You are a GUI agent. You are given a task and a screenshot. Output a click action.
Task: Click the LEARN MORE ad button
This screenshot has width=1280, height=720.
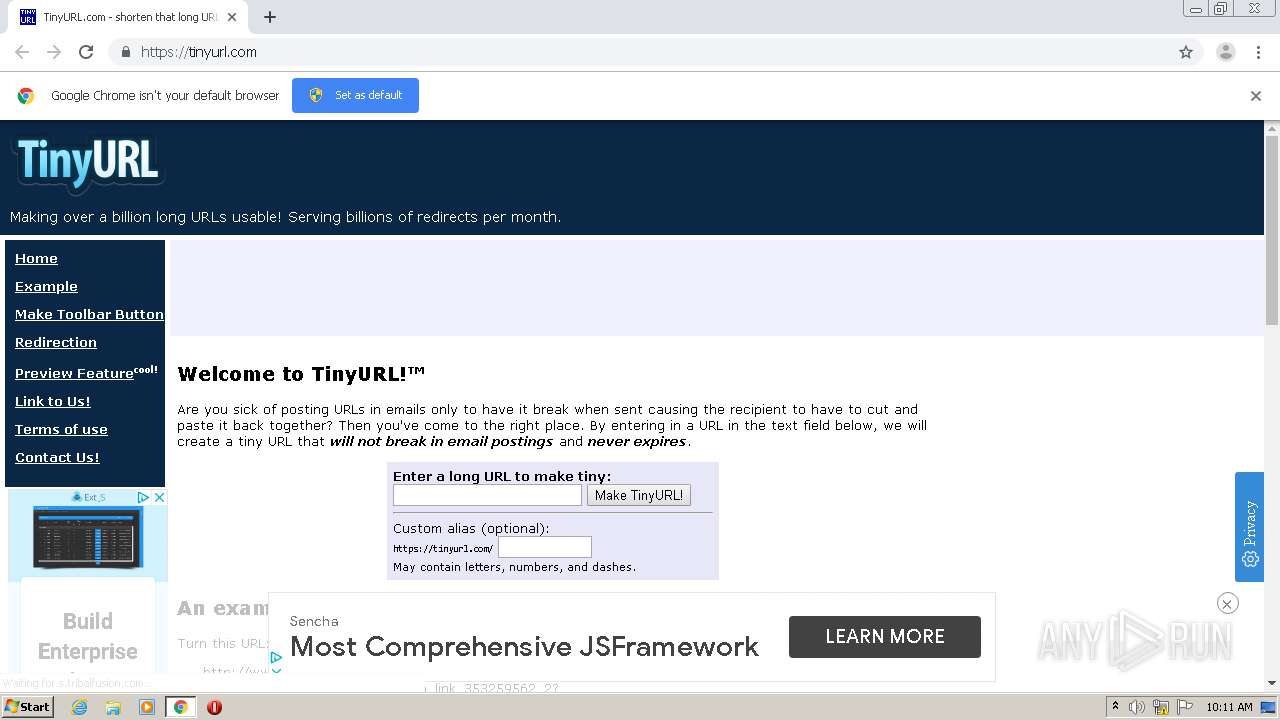pyautogui.click(x=885, y=637)
